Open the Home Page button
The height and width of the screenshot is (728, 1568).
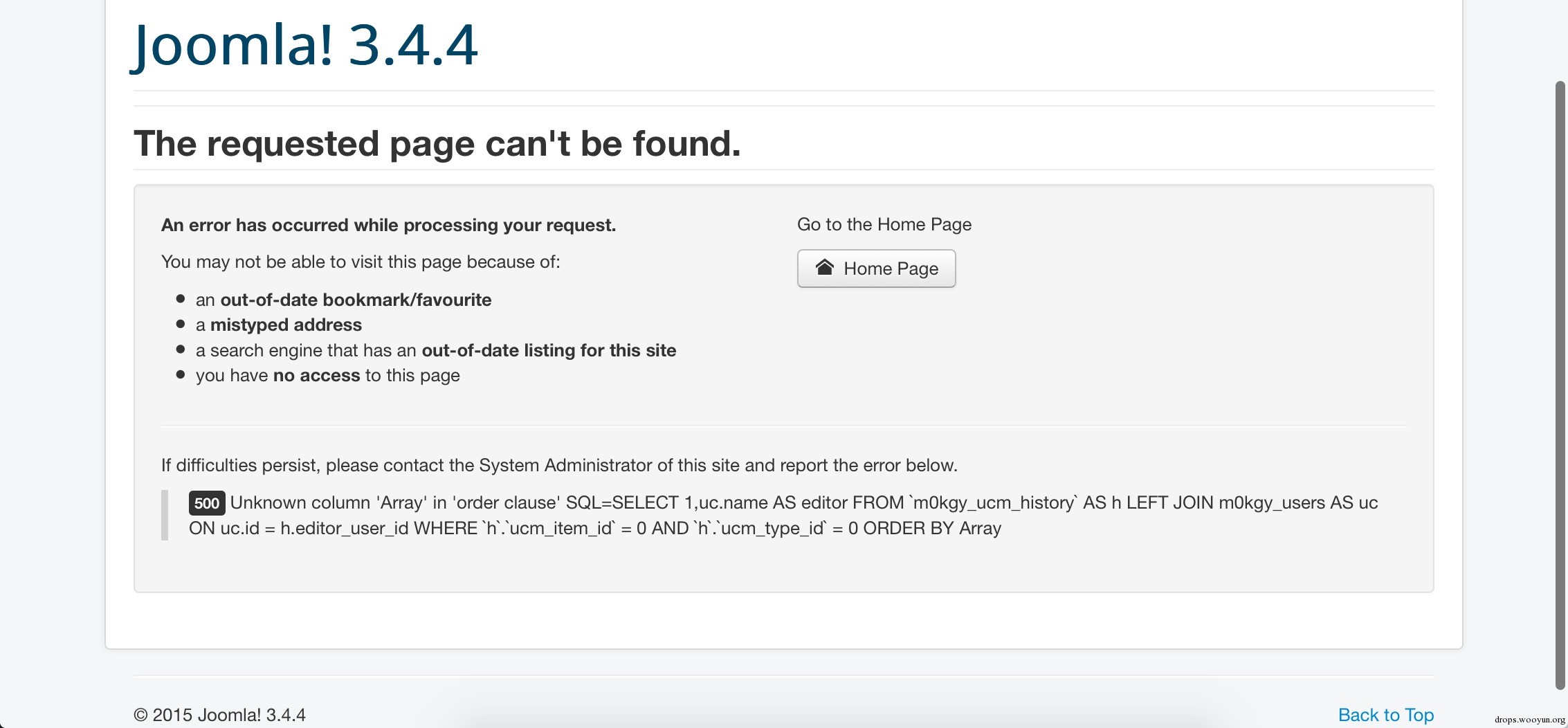(876, 269)
